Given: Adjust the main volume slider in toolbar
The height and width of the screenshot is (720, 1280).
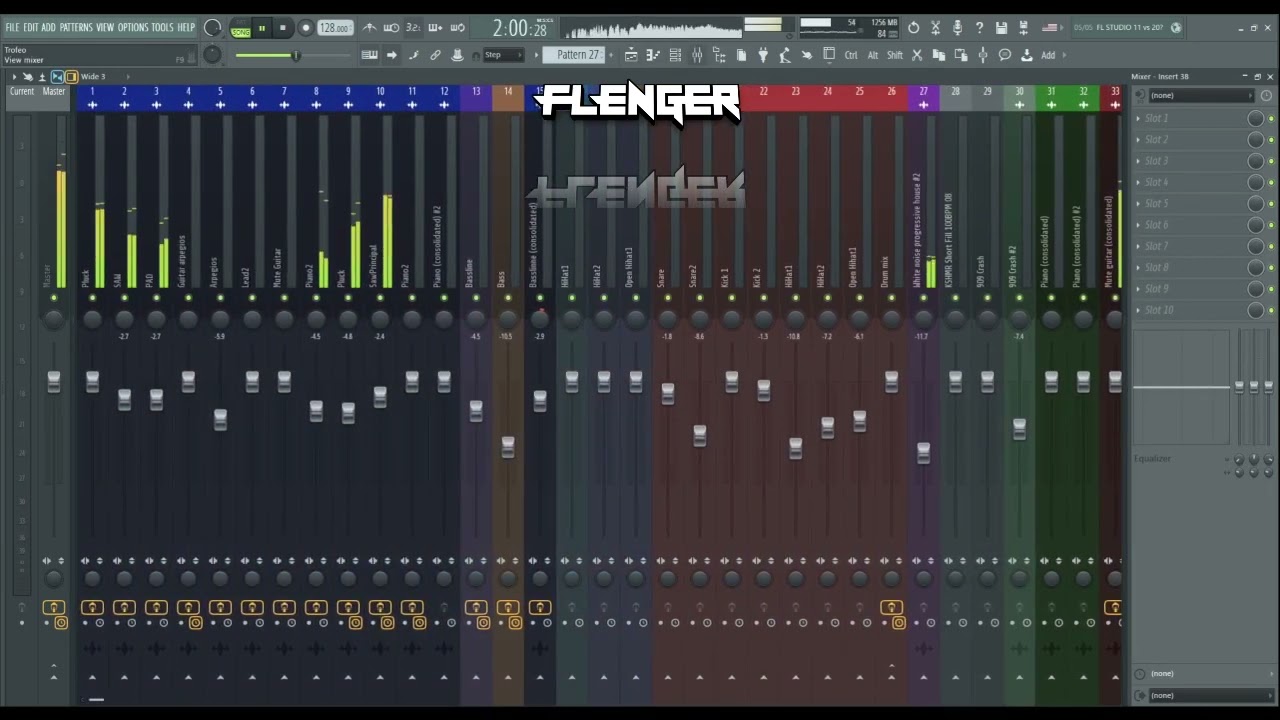Looking at the screenshot, I should 296,55.
